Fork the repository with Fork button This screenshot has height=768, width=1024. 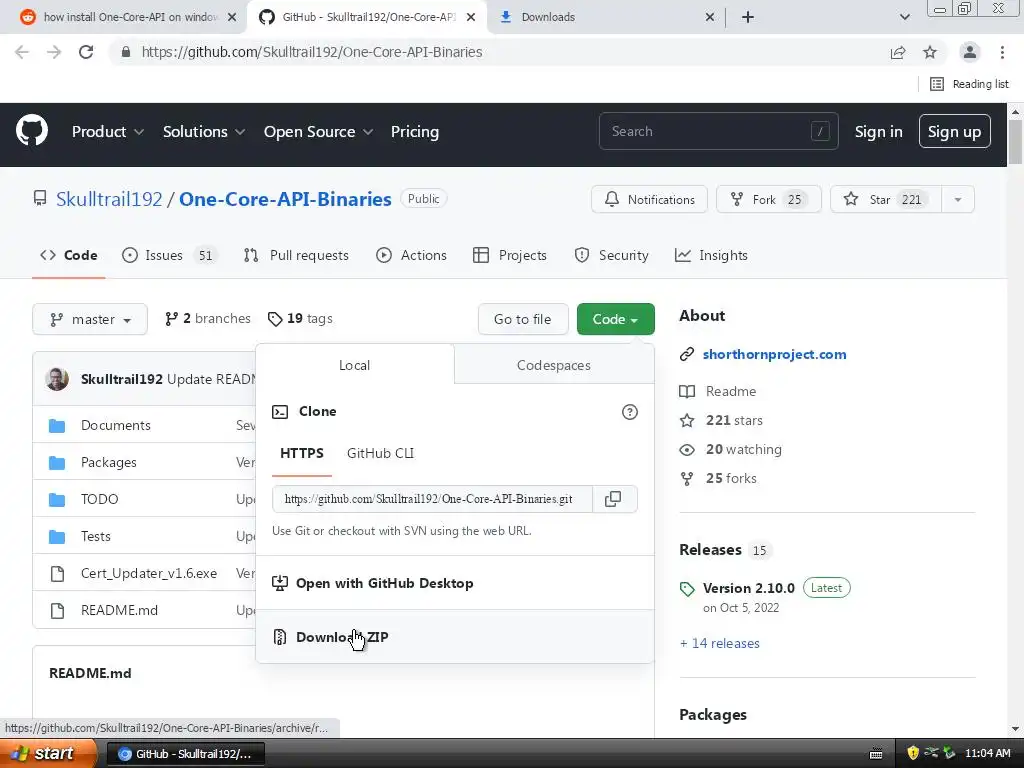pos(769,199)
